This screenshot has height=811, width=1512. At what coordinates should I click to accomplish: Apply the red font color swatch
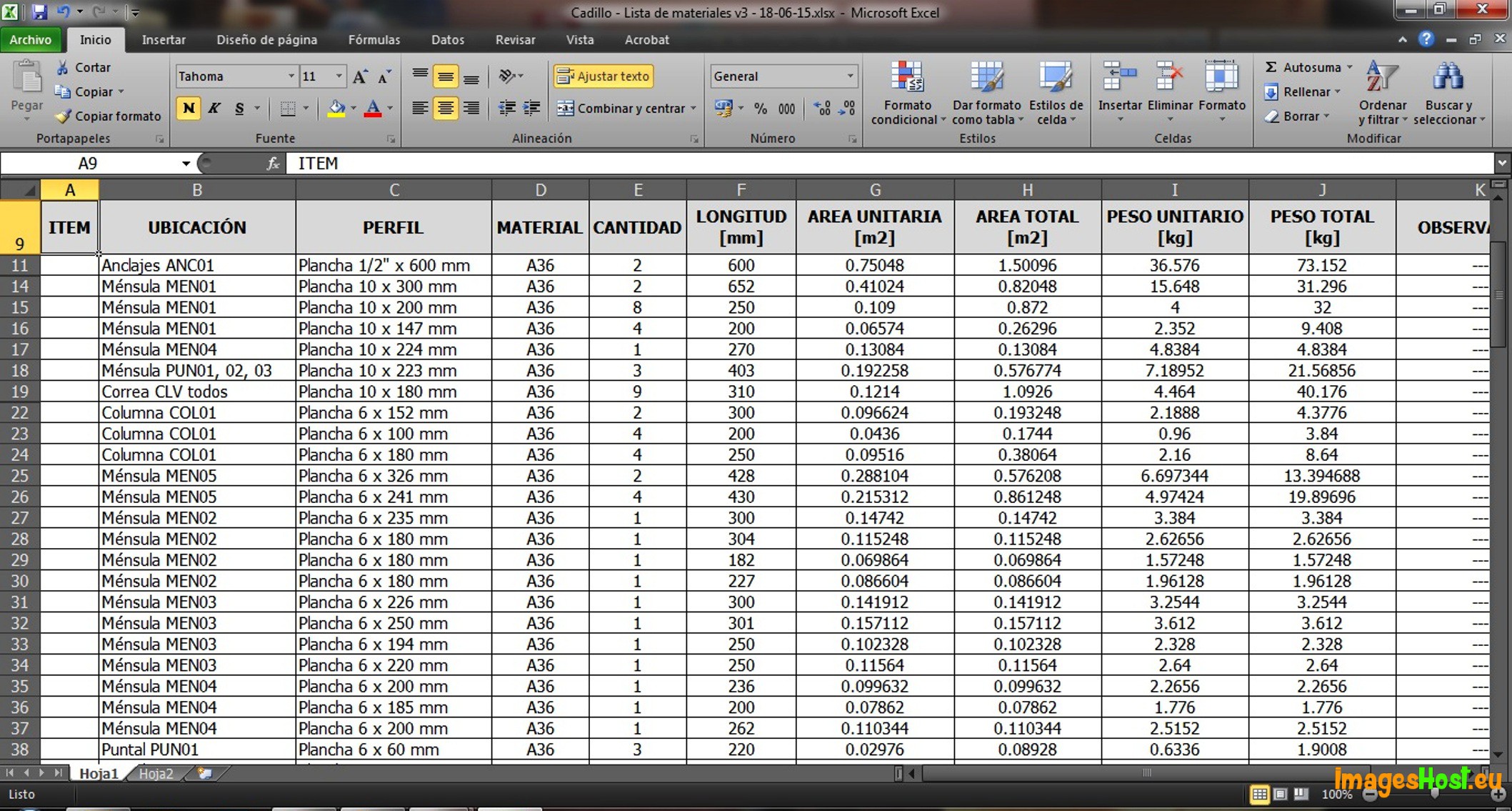pos(373,109)
